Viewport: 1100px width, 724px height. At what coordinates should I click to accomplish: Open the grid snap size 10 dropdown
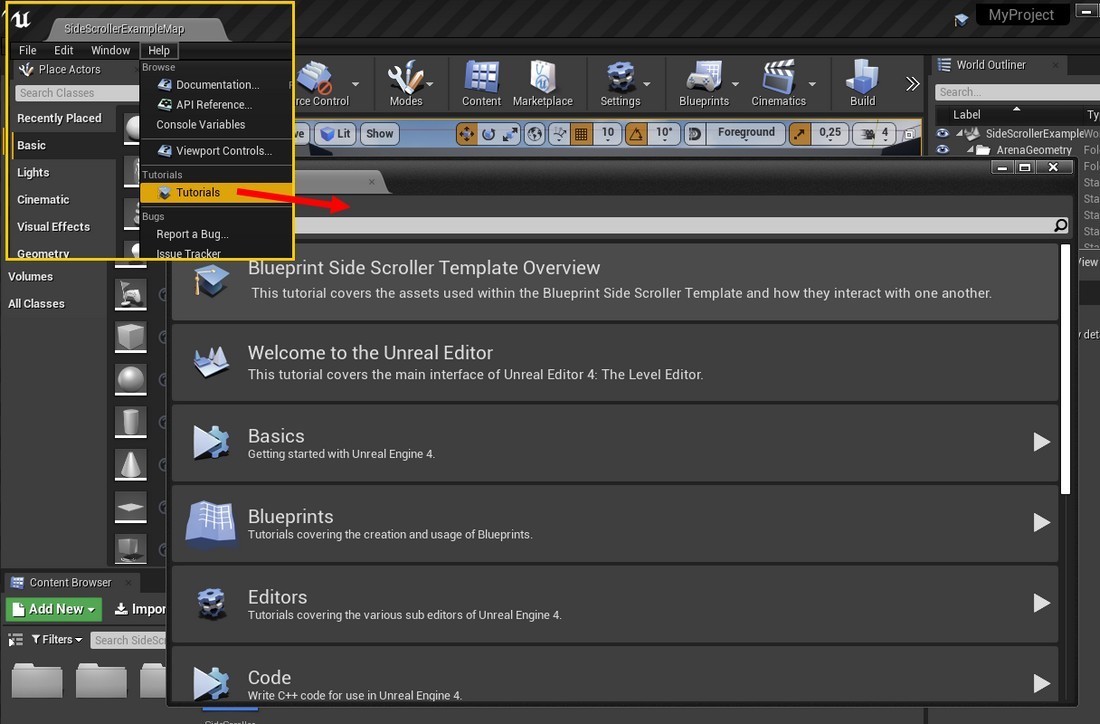click(608, 133)
